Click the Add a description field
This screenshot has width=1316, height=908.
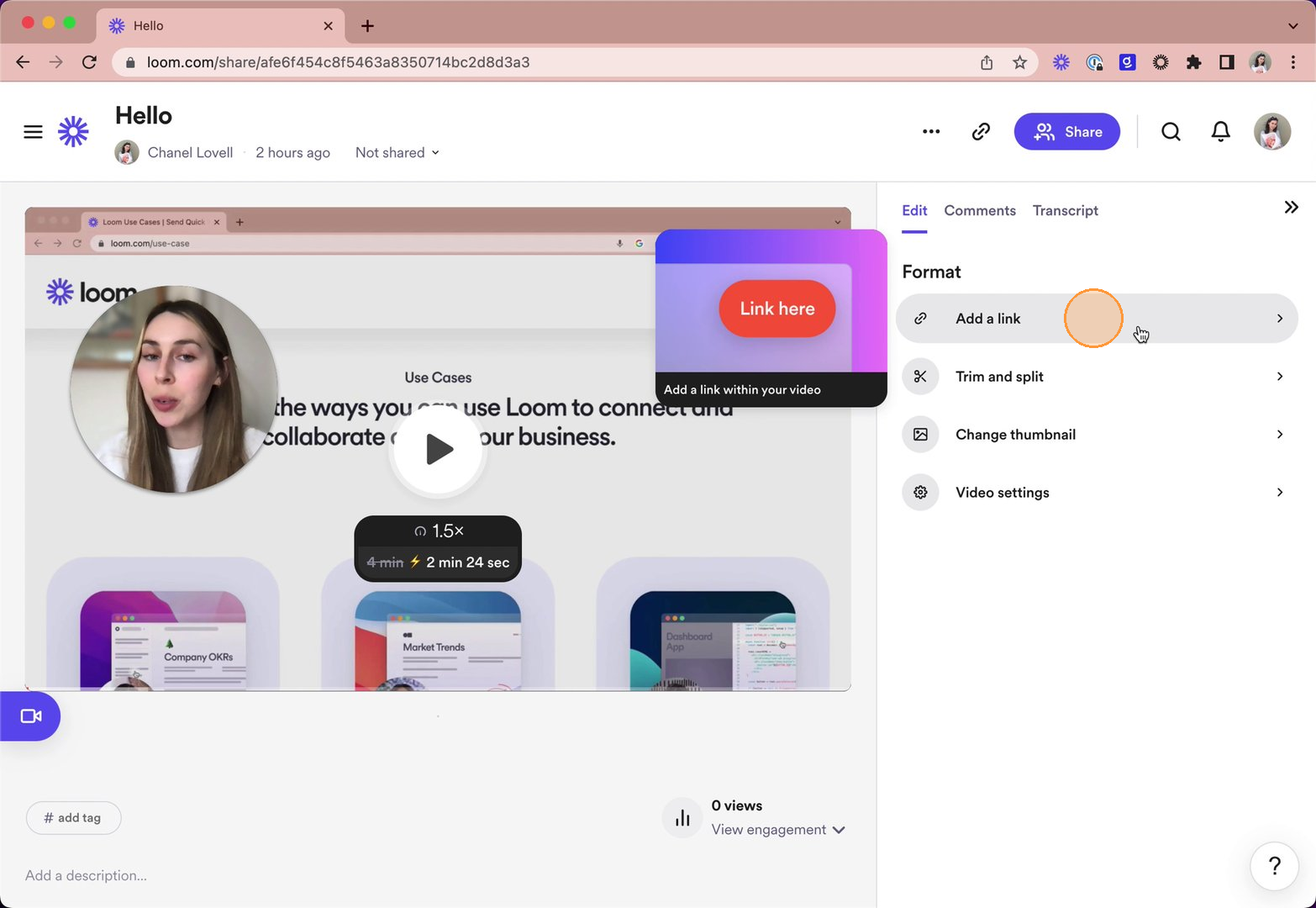86,876
